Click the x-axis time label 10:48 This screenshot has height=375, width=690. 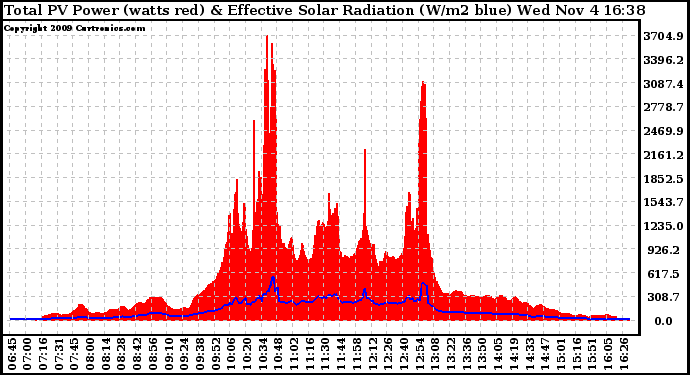coord(279,354)
